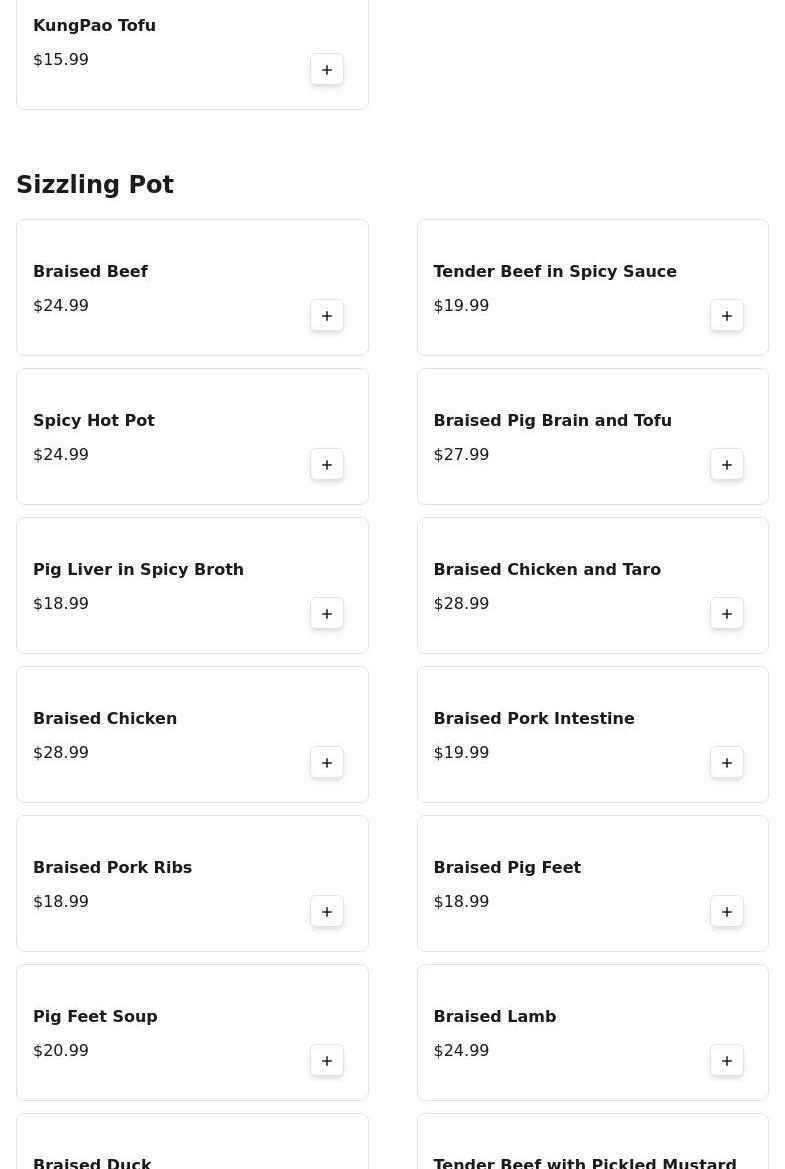This screenshot has width=785, height=1169.
Task: Click the Sizzling Pot section heading
Action: point(95,185)
